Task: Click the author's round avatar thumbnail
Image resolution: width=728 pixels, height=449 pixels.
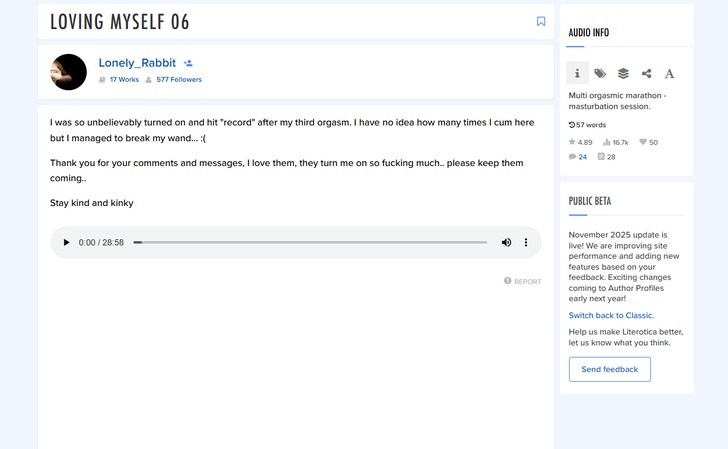Action: tap(68, 72)
